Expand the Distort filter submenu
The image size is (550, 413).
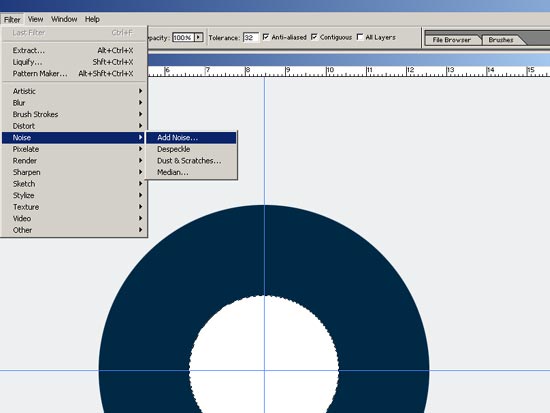74,126
